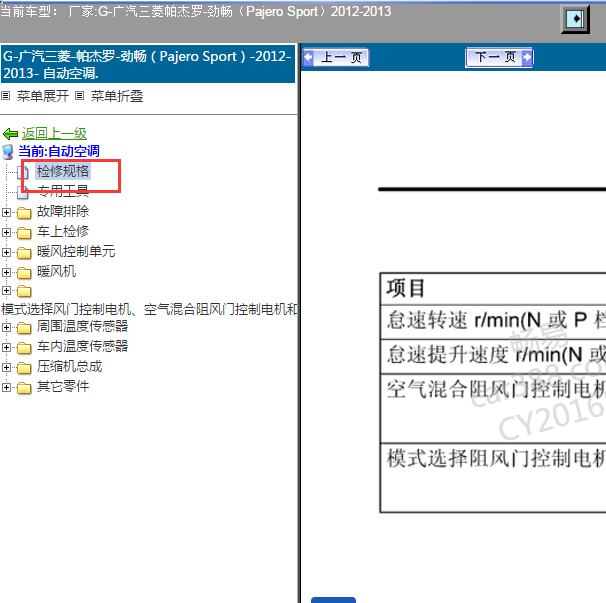Viewport: 606px width, 603px height.
Task: Open the 车内温度传感器 tree label
Action: (x=82, y=346)
